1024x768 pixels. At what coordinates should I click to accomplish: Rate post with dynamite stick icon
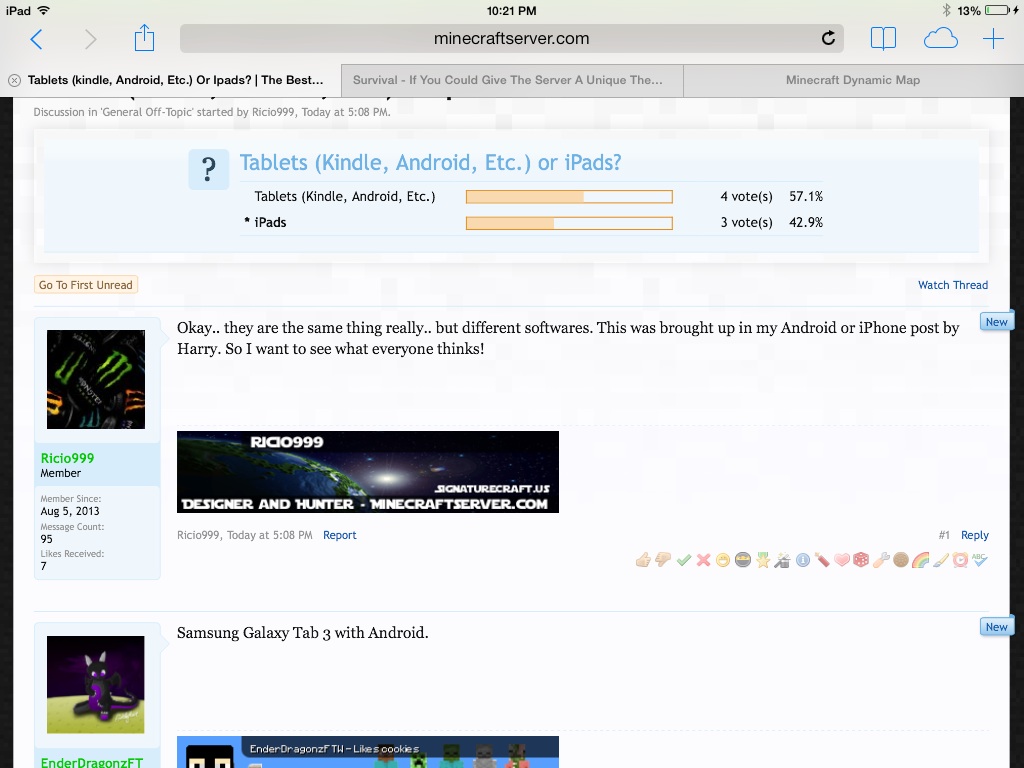[x=822, y=560]
